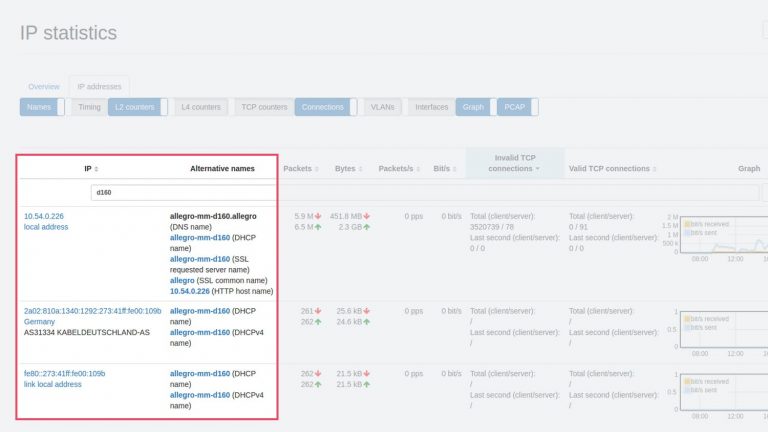Enable the TCP counters columns
This screenshot has width=768, height=432.
(264, 107)
